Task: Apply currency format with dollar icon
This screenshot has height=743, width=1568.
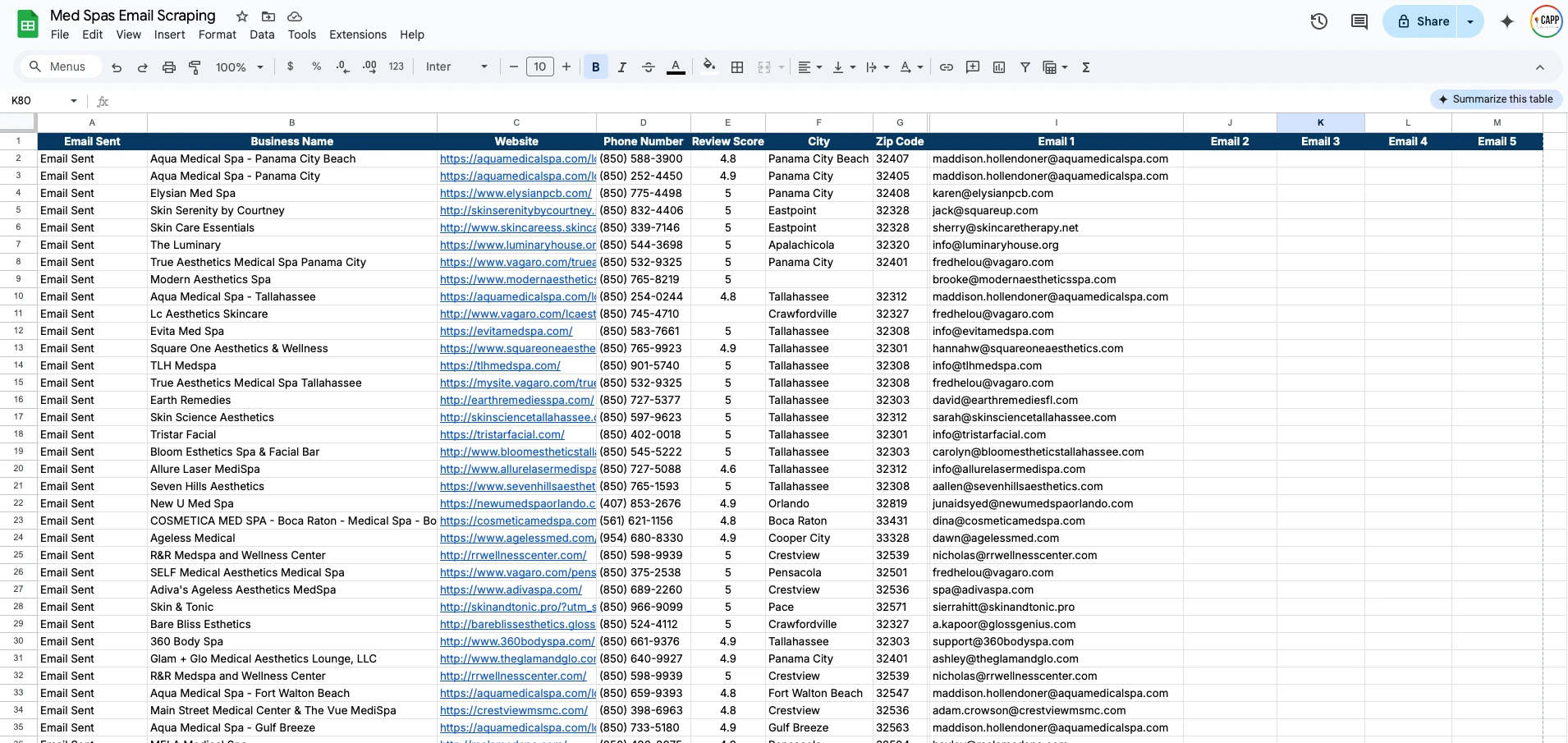Action: (290, 67)
